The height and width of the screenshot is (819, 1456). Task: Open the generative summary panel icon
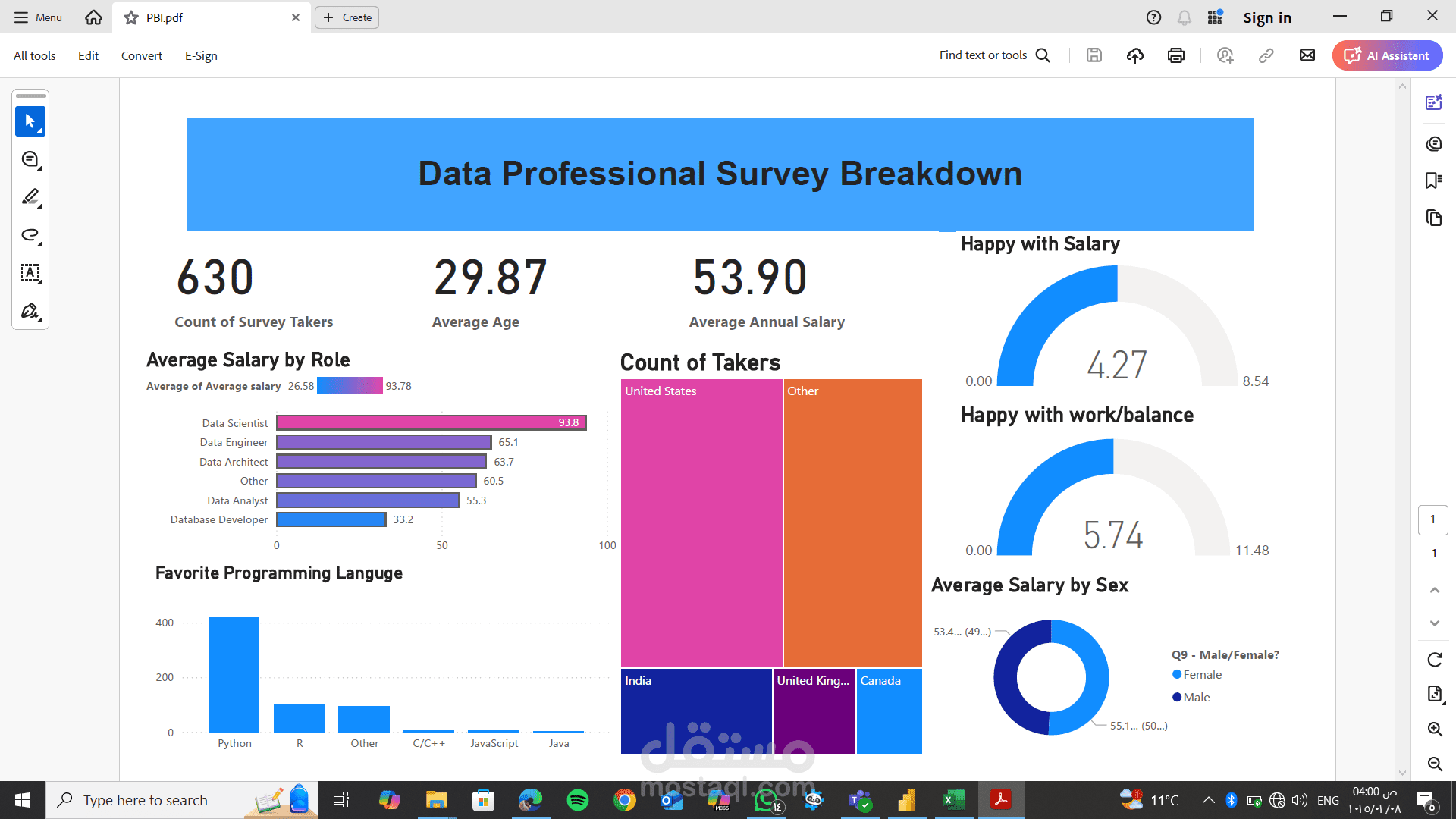coord(1434,102)
